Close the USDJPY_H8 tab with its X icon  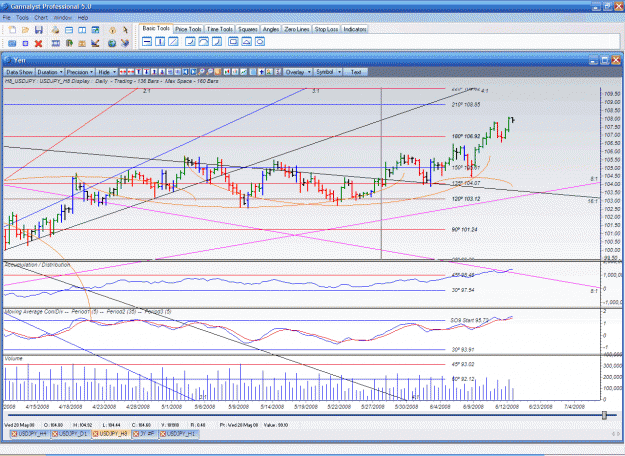click(95, 434)
